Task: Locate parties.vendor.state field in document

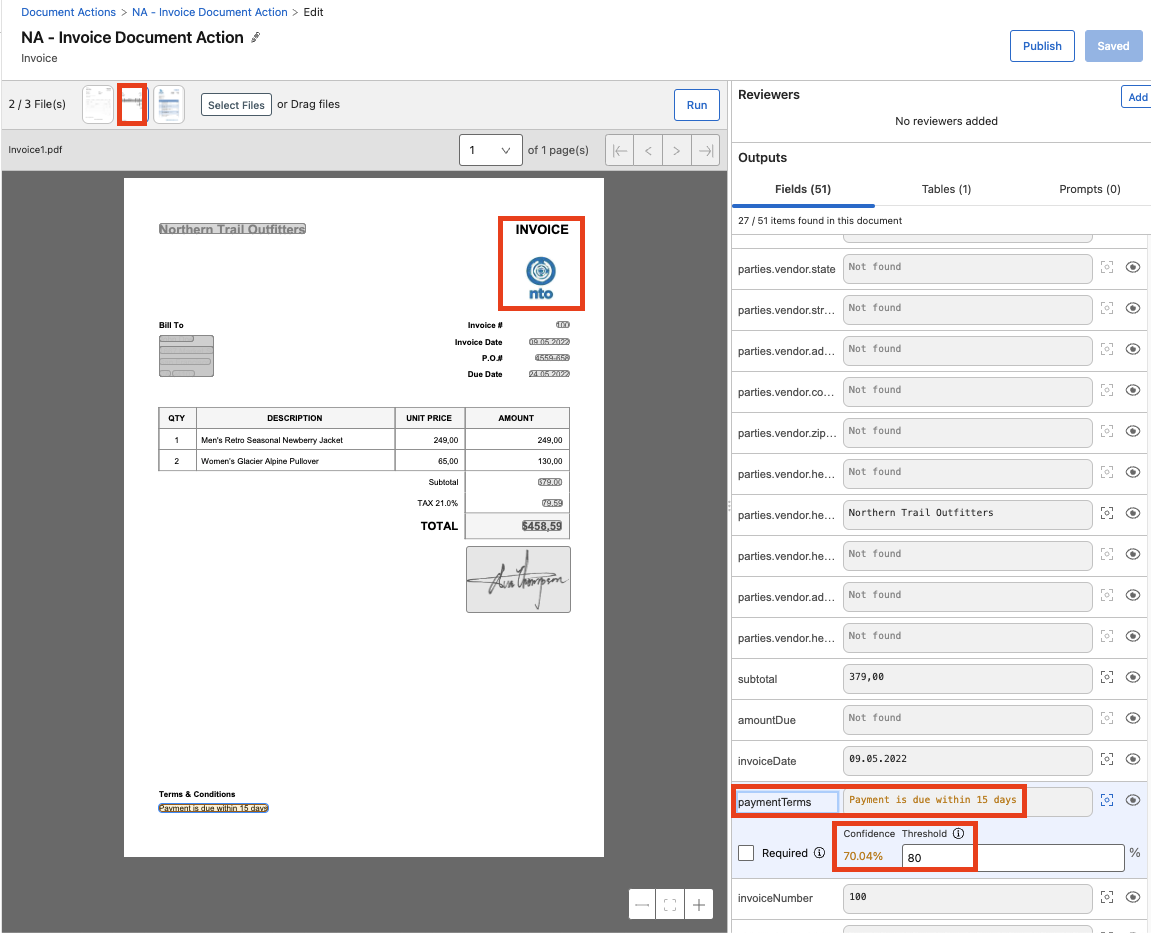Action: [x=1107, y=267]
